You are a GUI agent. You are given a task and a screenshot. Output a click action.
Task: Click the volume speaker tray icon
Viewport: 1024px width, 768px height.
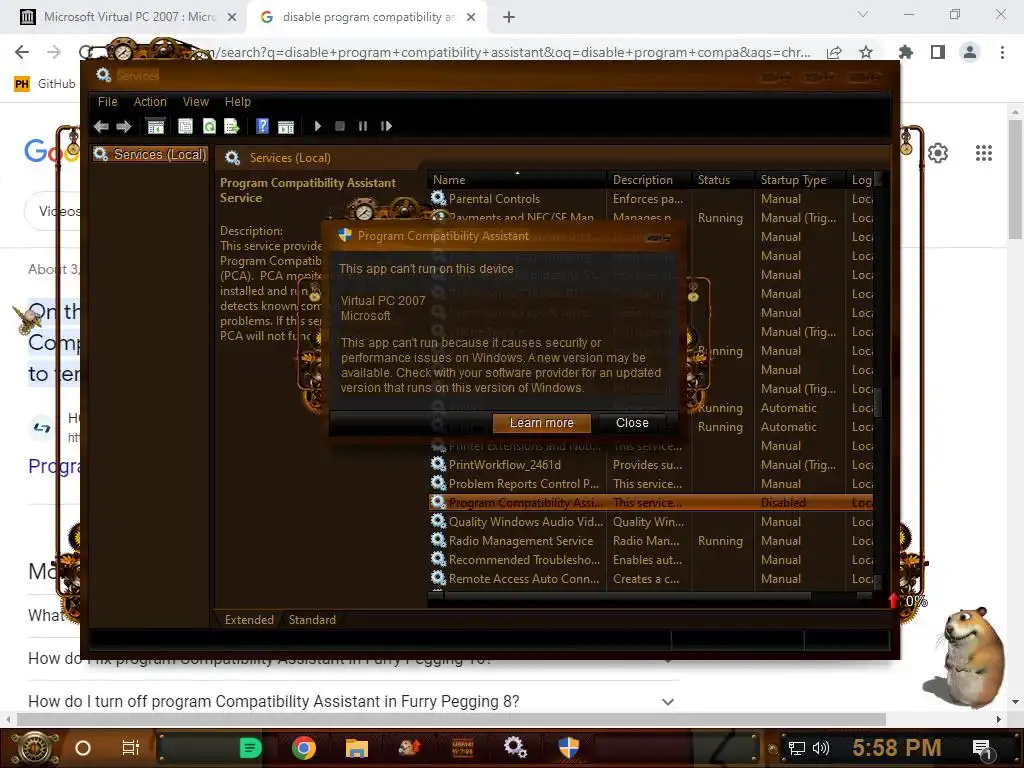pos(821,748)
